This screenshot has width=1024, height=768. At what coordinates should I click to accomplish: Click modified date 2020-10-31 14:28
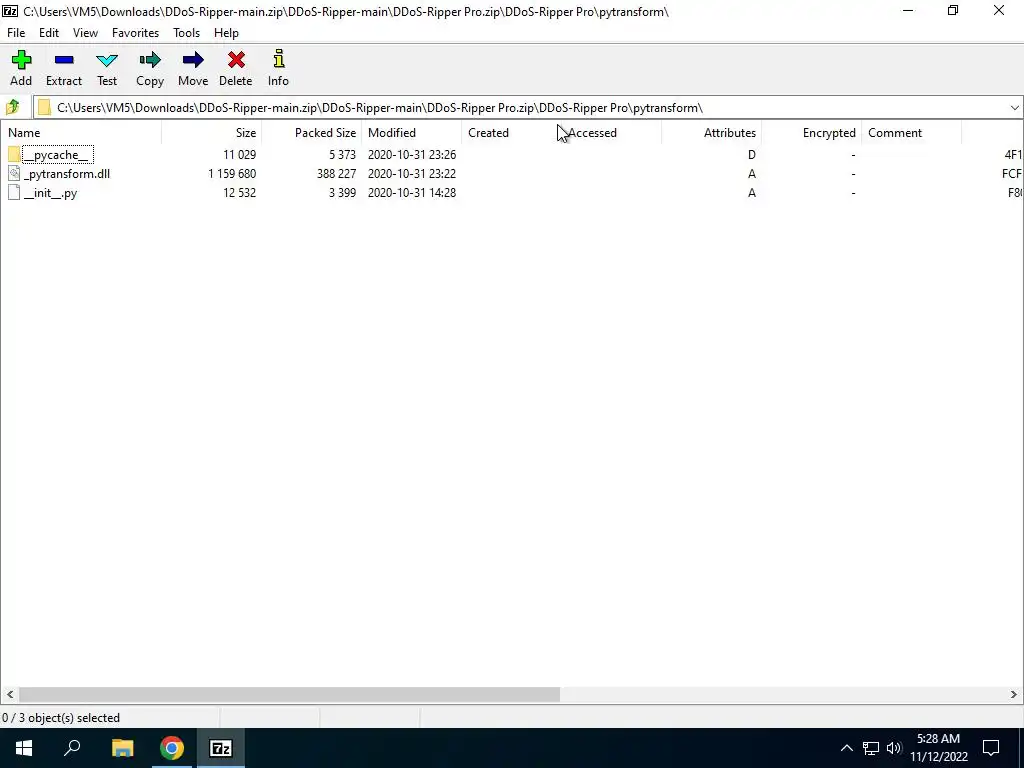point(411,193)
